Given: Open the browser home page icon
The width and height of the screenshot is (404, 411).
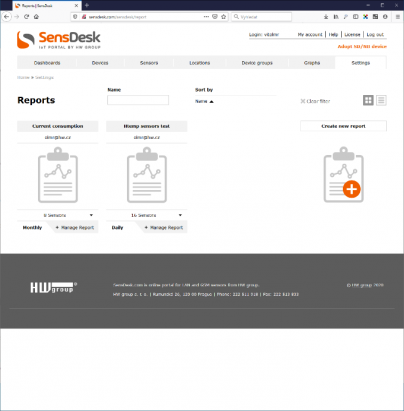Looking at the screenshot, I should point(36,17).
